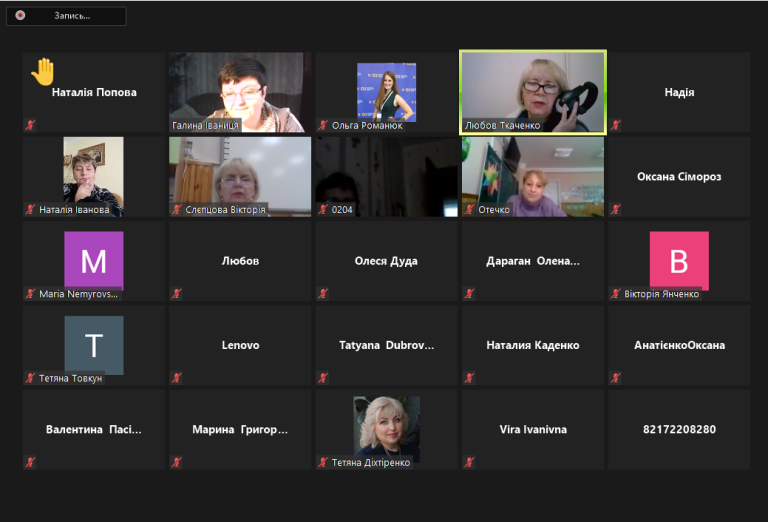Click muted mic icon beside Наталія Іванова

(x=30, y=210)
